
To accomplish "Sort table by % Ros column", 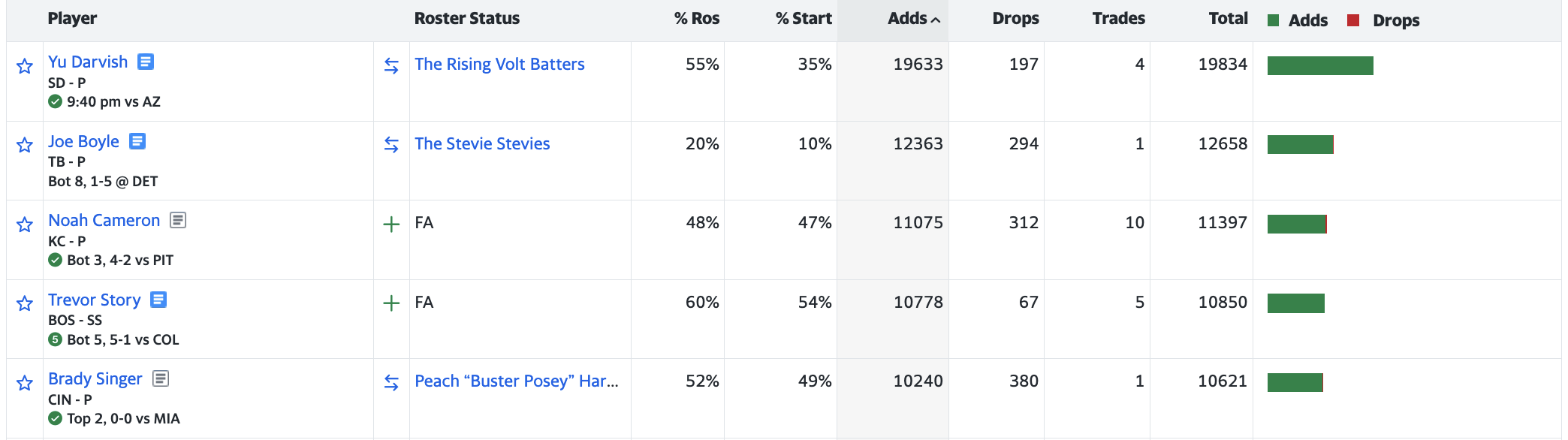I will [697, 19].
